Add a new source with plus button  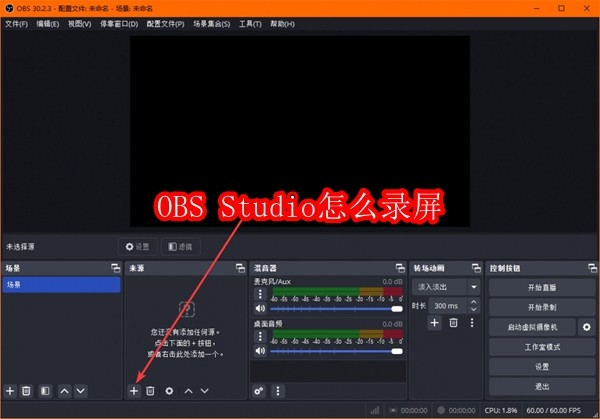[x=134, y=391]
